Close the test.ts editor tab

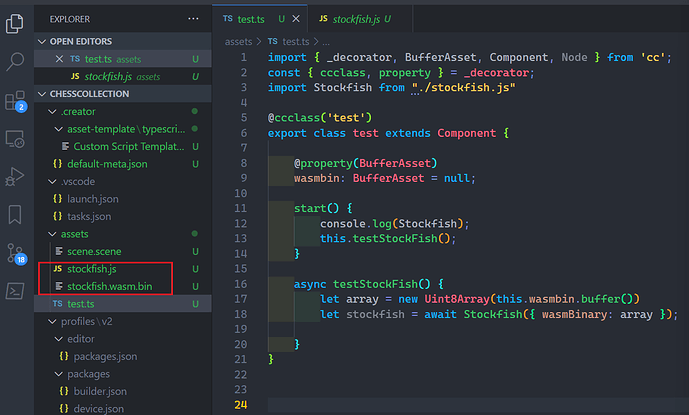coord(296,18)
